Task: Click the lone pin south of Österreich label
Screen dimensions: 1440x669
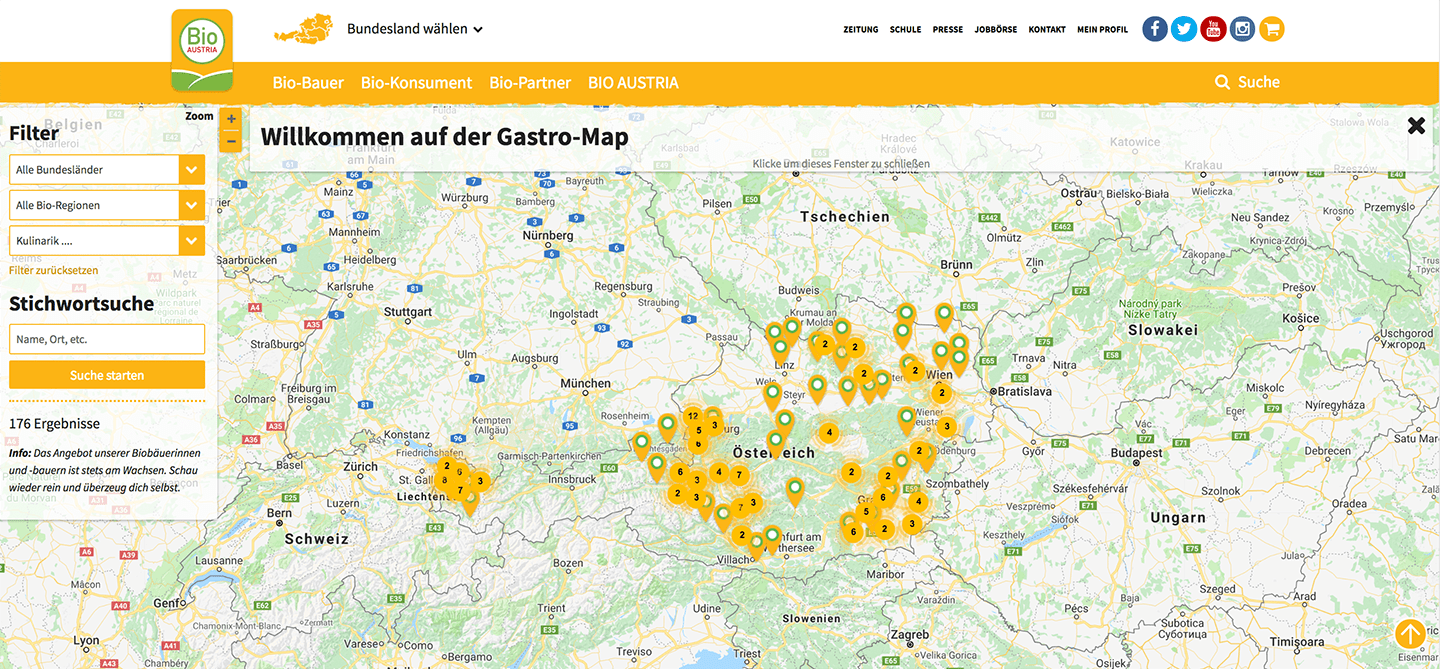Action: click(x=794, y=491)
